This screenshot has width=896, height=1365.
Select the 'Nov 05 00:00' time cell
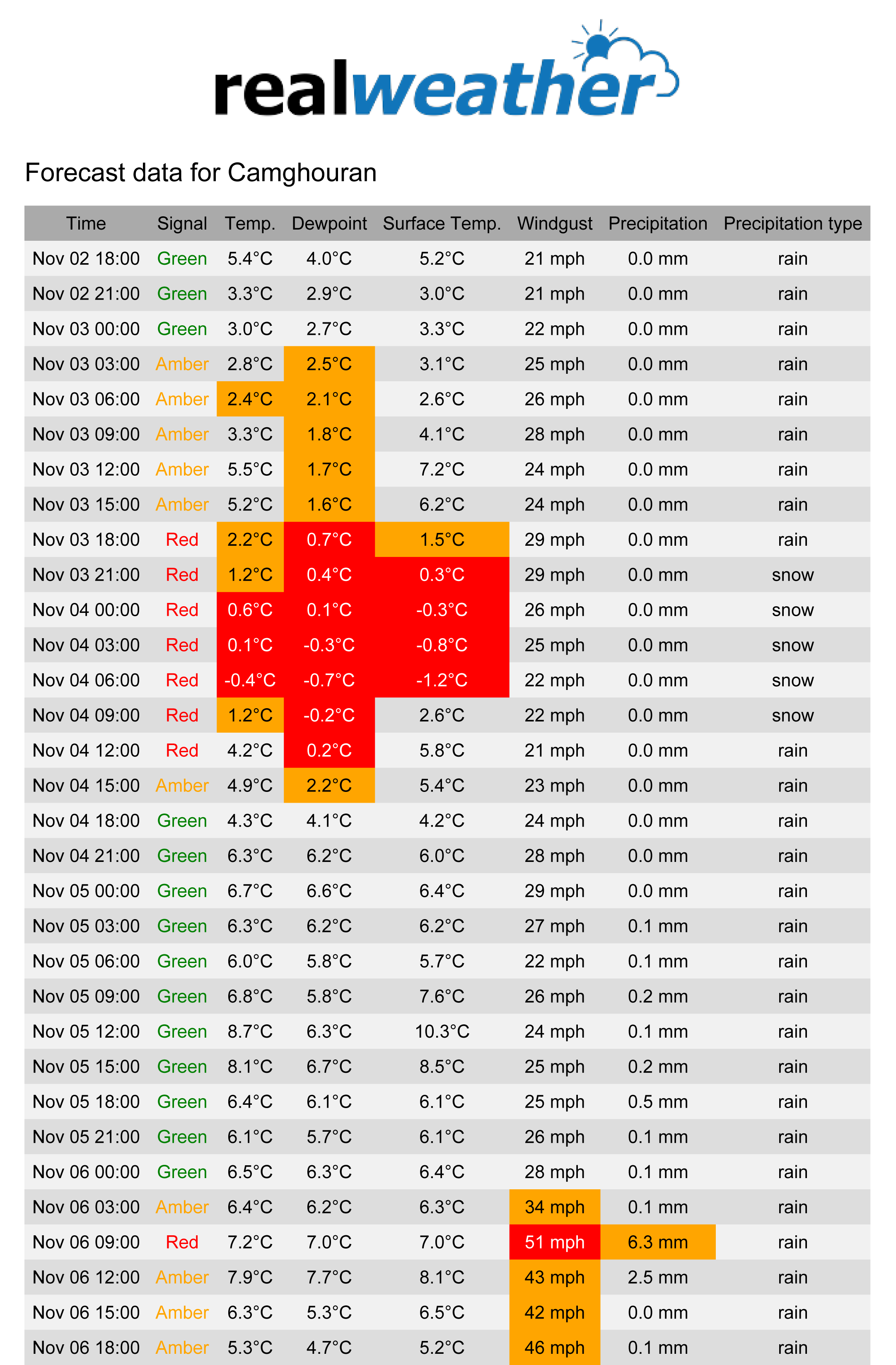tap(86, 891)
